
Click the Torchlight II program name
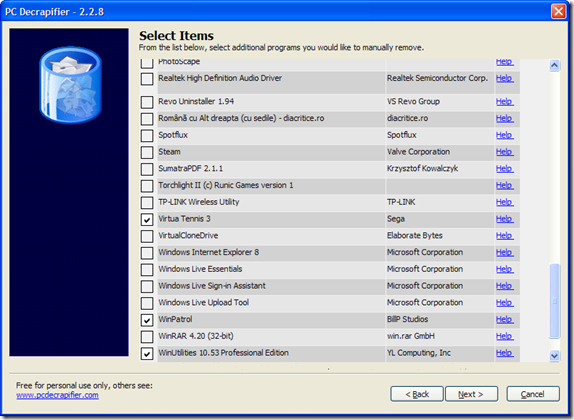226,185
